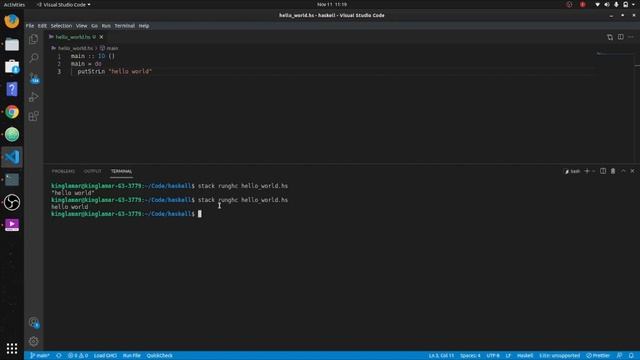Click the putStrLn "hello world" code line
640x360 pixels.
[115, 71]
